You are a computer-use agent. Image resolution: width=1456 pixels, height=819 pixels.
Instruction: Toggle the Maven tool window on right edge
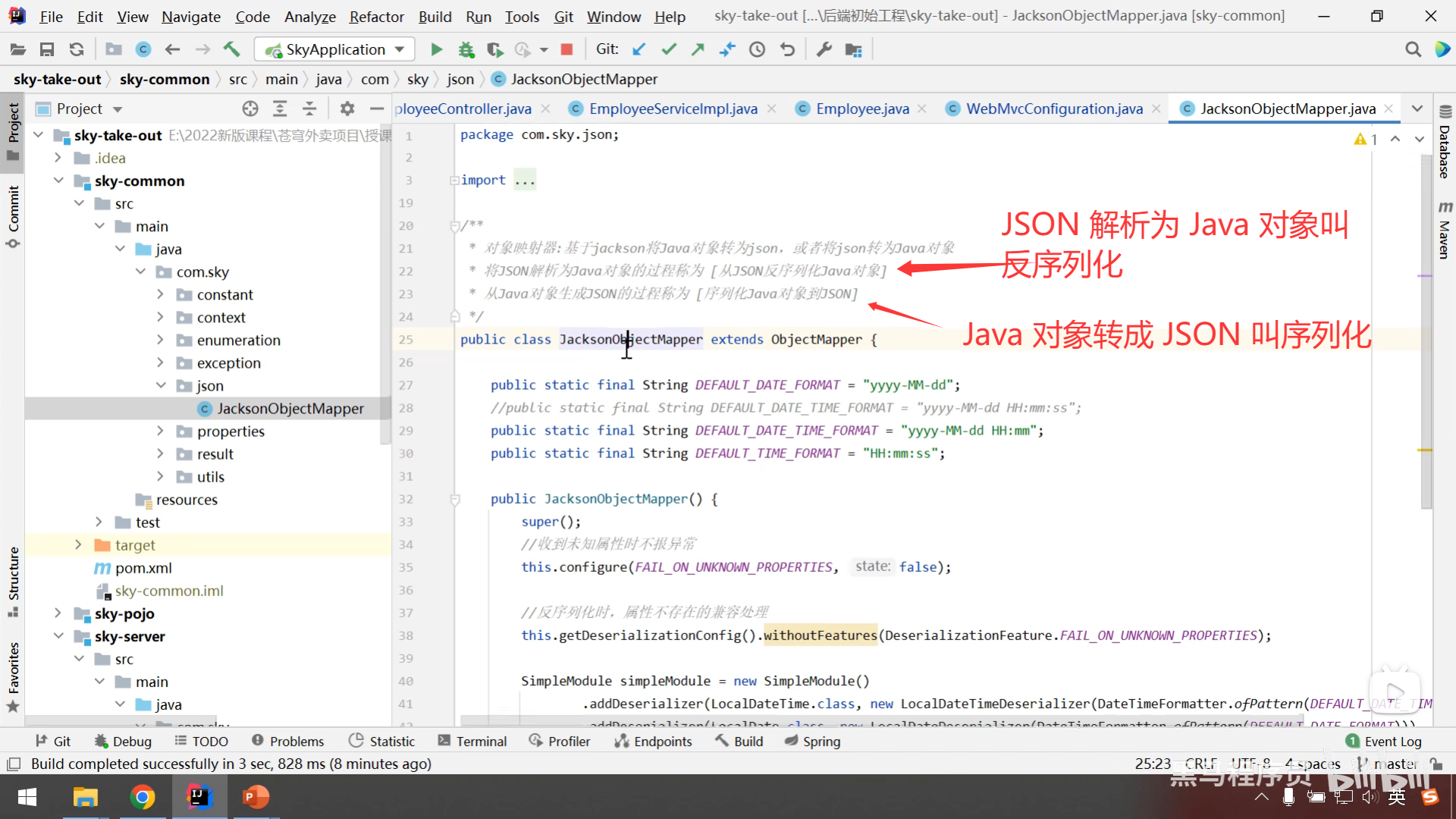pyautogui.click(x=1445, y=231)
